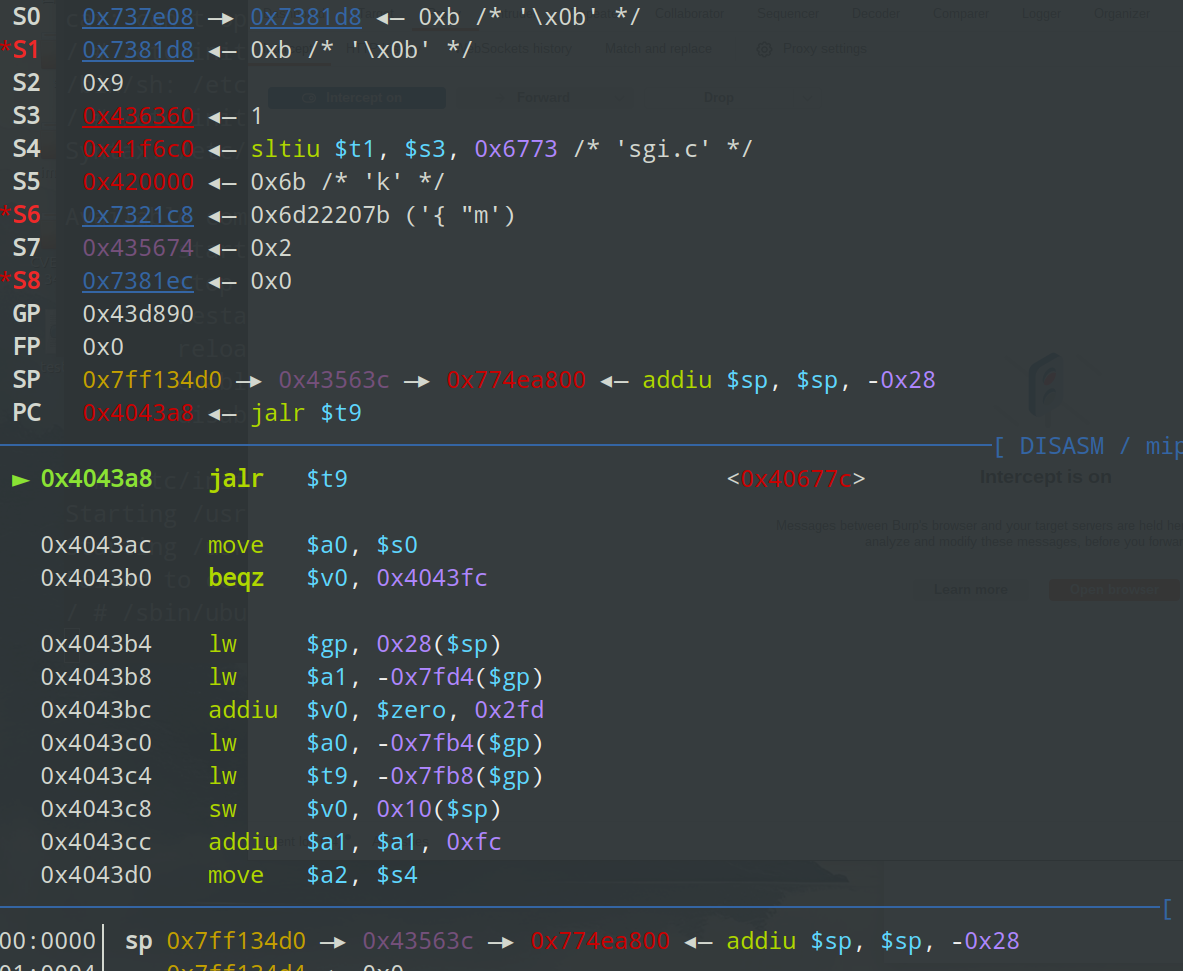Click the 0x737e08 address link in S0

pyautogui.click(x=138, y=16)
